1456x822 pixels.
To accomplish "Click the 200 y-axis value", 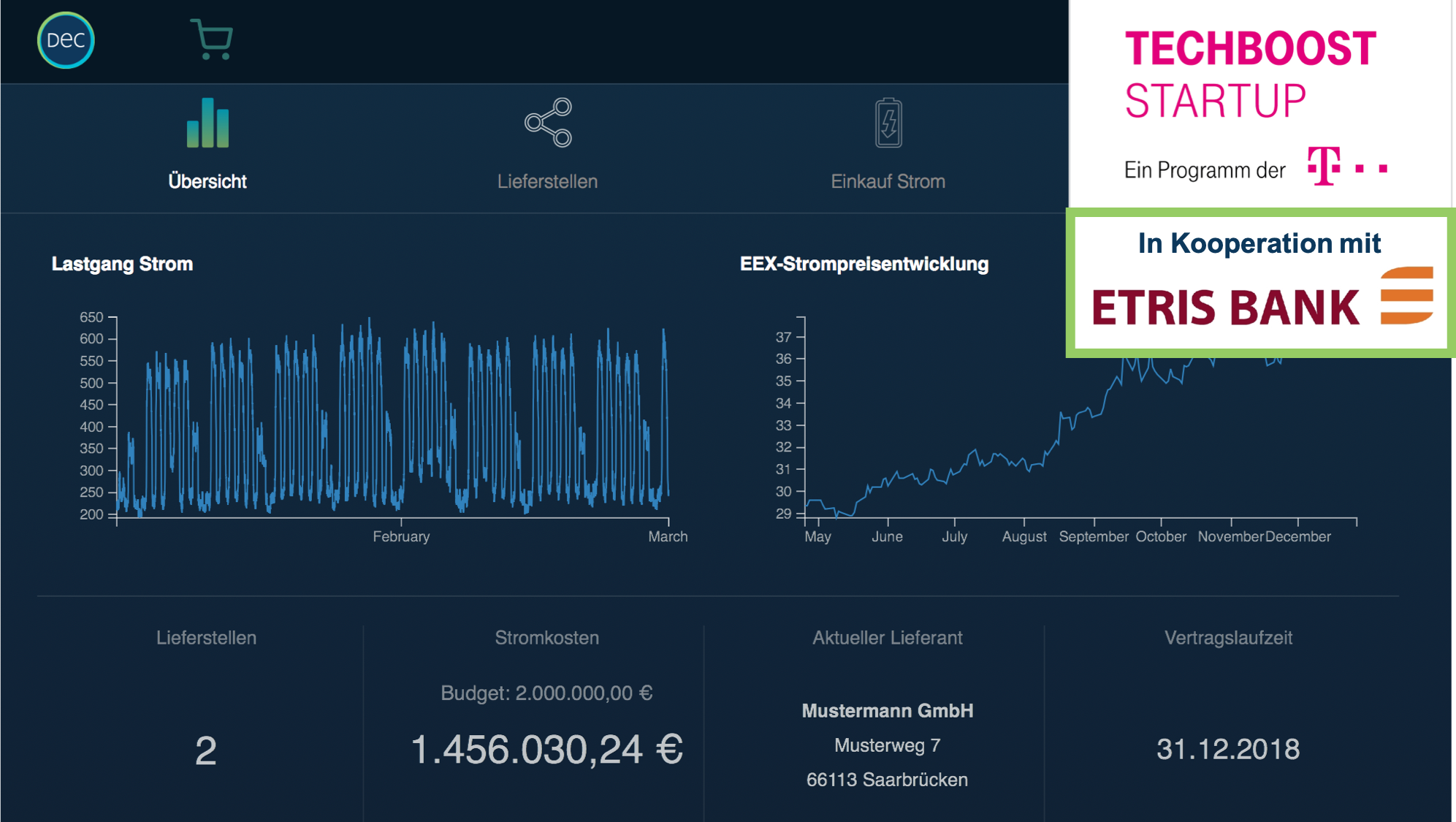I will tap(91, 514).
